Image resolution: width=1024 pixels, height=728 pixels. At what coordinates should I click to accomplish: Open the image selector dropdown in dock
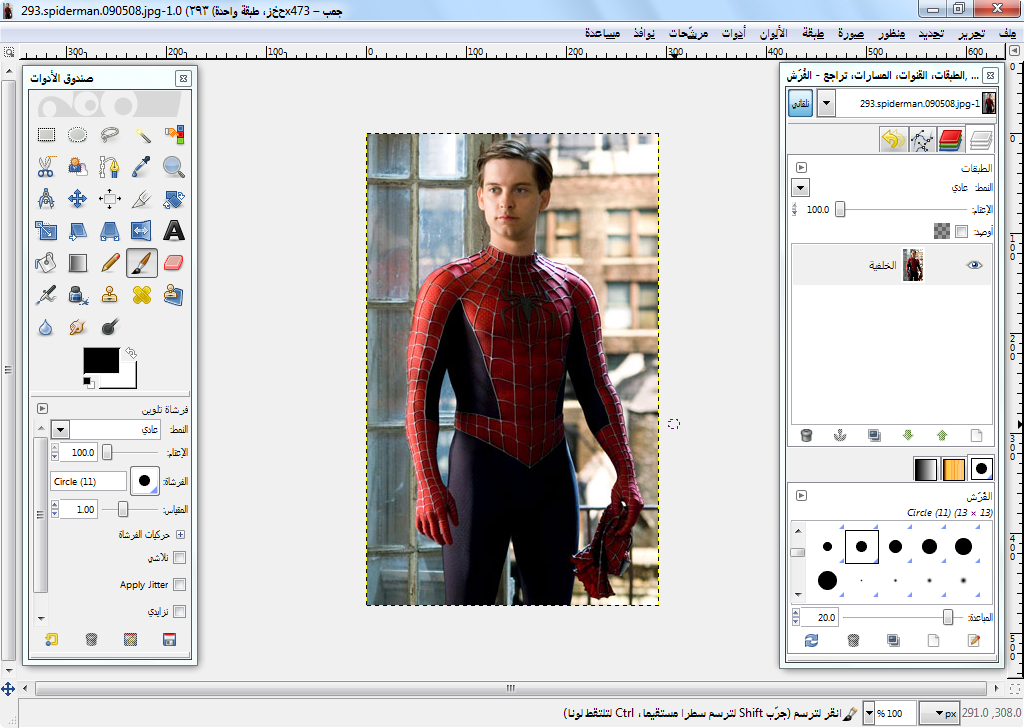tap(826, 104)
